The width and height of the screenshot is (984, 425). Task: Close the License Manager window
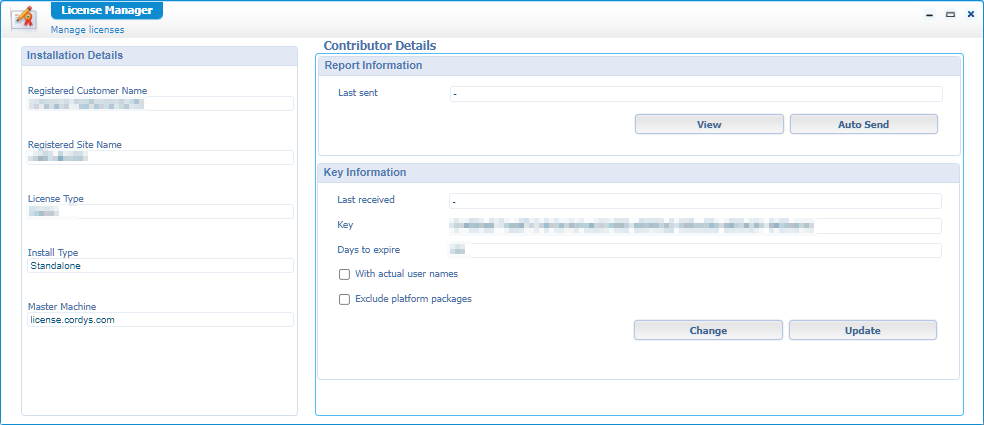970,14
